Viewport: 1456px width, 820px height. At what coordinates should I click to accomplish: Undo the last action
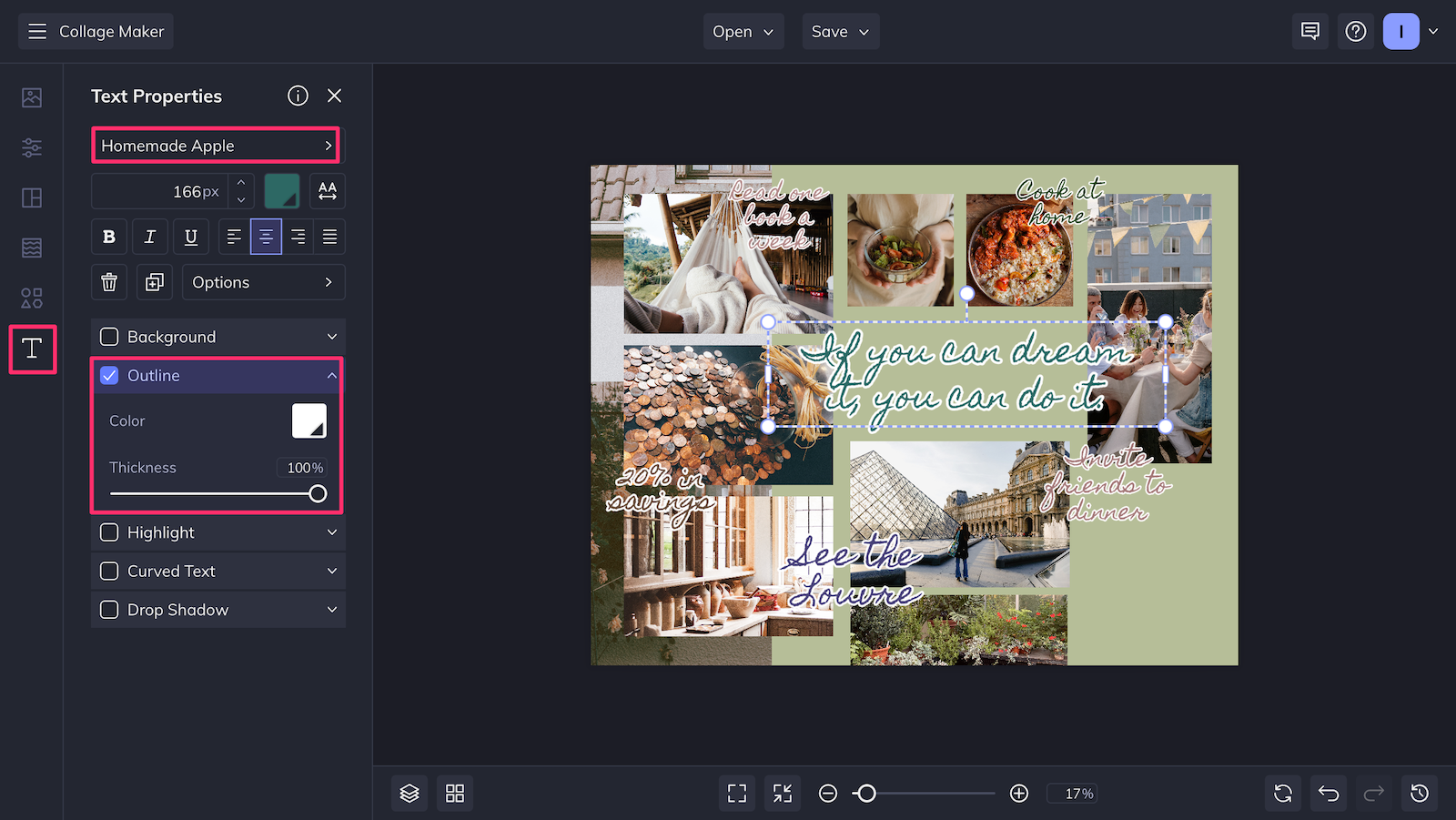(1329, 794)
